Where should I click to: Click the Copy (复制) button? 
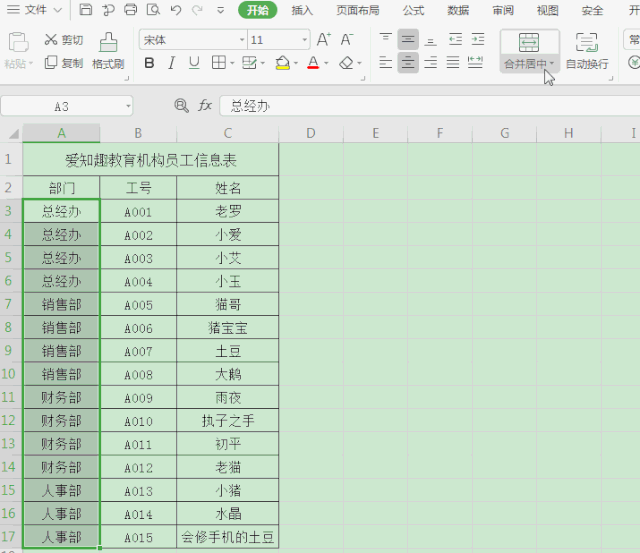click(64, 63)
